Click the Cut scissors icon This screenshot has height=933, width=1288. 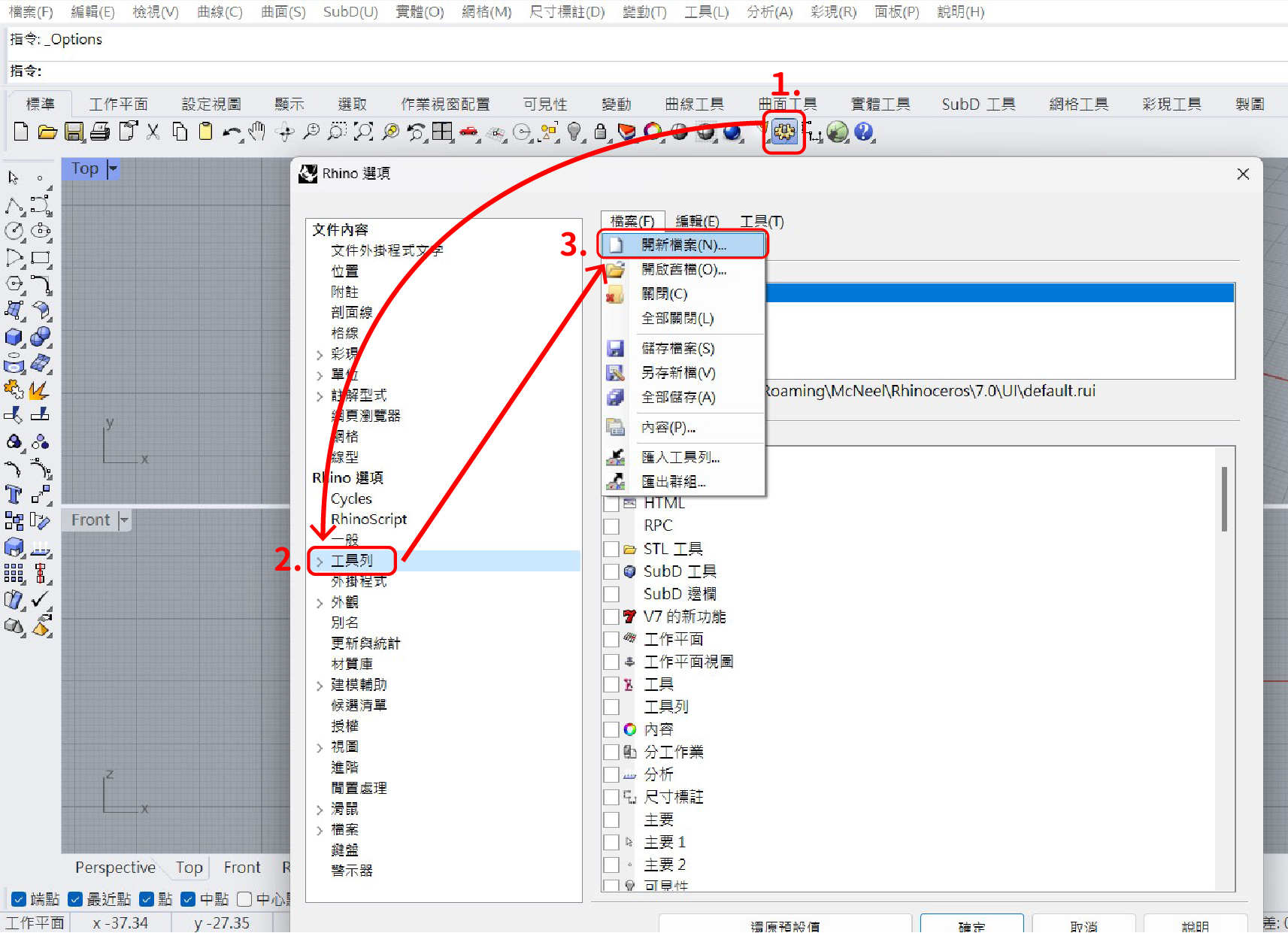pos(153,132)
